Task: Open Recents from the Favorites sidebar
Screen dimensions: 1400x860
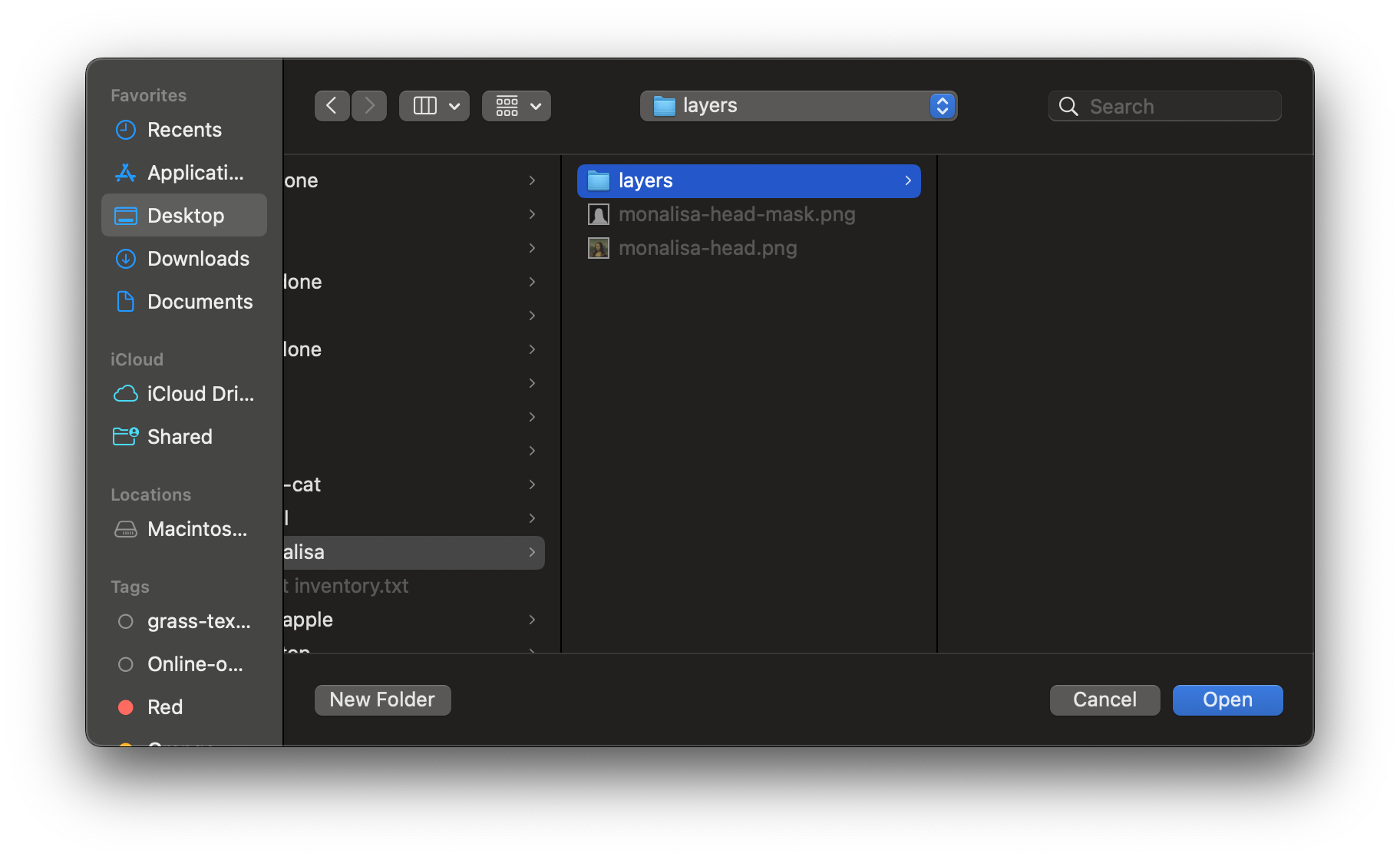Action: click(x=184, y=130)
